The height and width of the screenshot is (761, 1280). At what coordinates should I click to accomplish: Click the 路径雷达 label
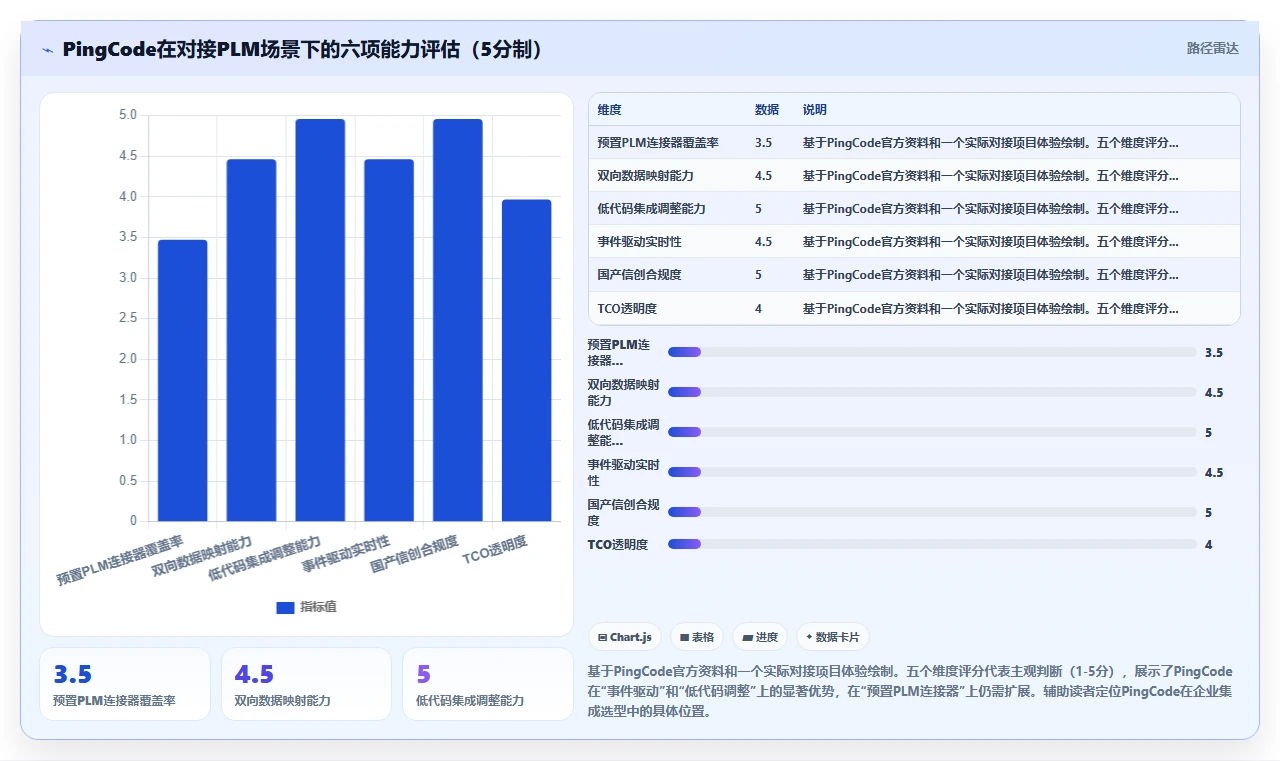click(1212, 48)
